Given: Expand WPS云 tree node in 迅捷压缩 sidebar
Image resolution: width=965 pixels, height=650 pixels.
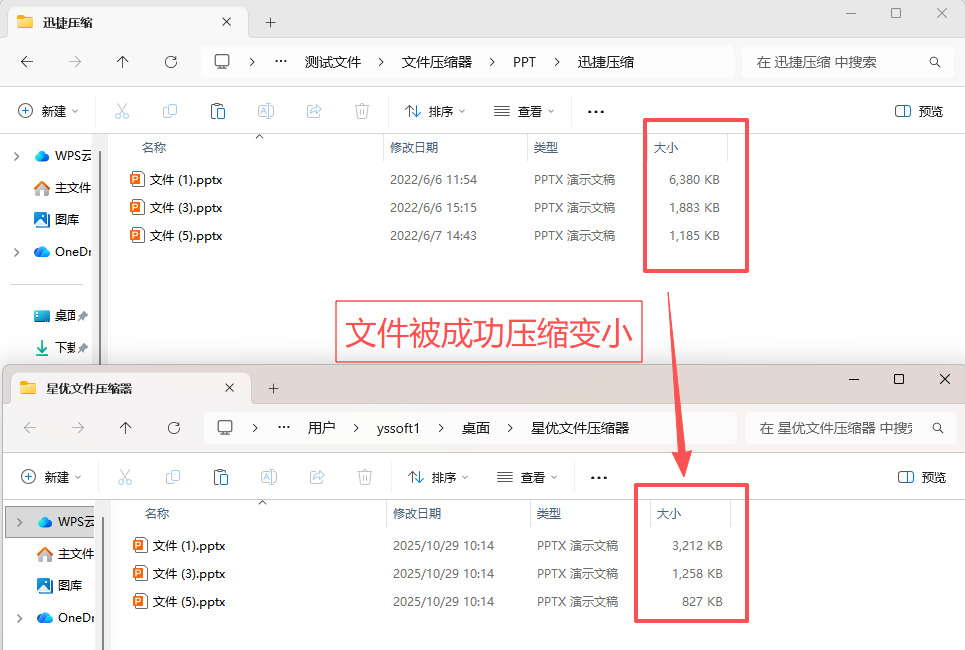Looking at the screenshot, I should 17,156.
